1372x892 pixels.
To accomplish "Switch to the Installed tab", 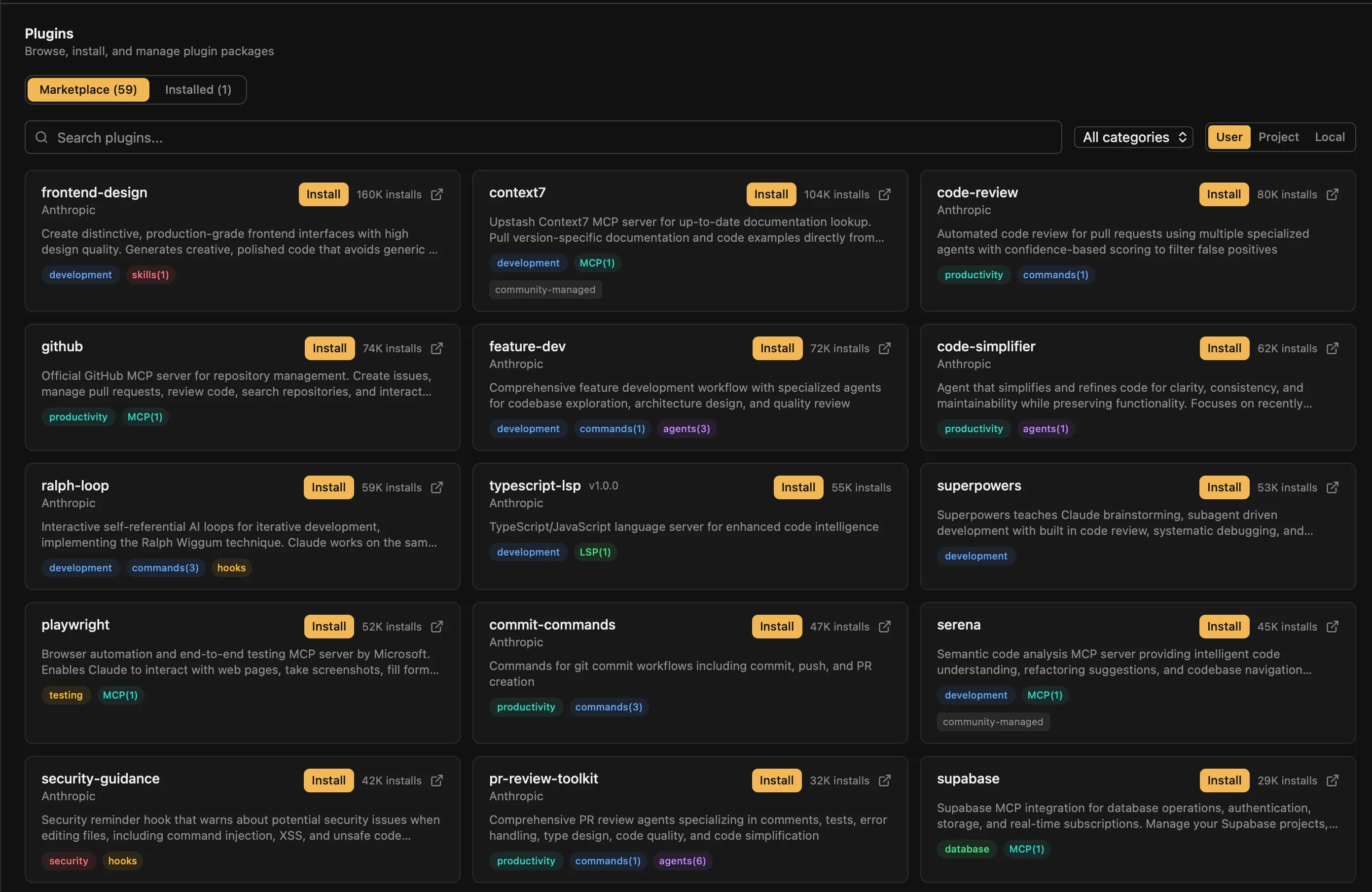I will tap(197, 89).
